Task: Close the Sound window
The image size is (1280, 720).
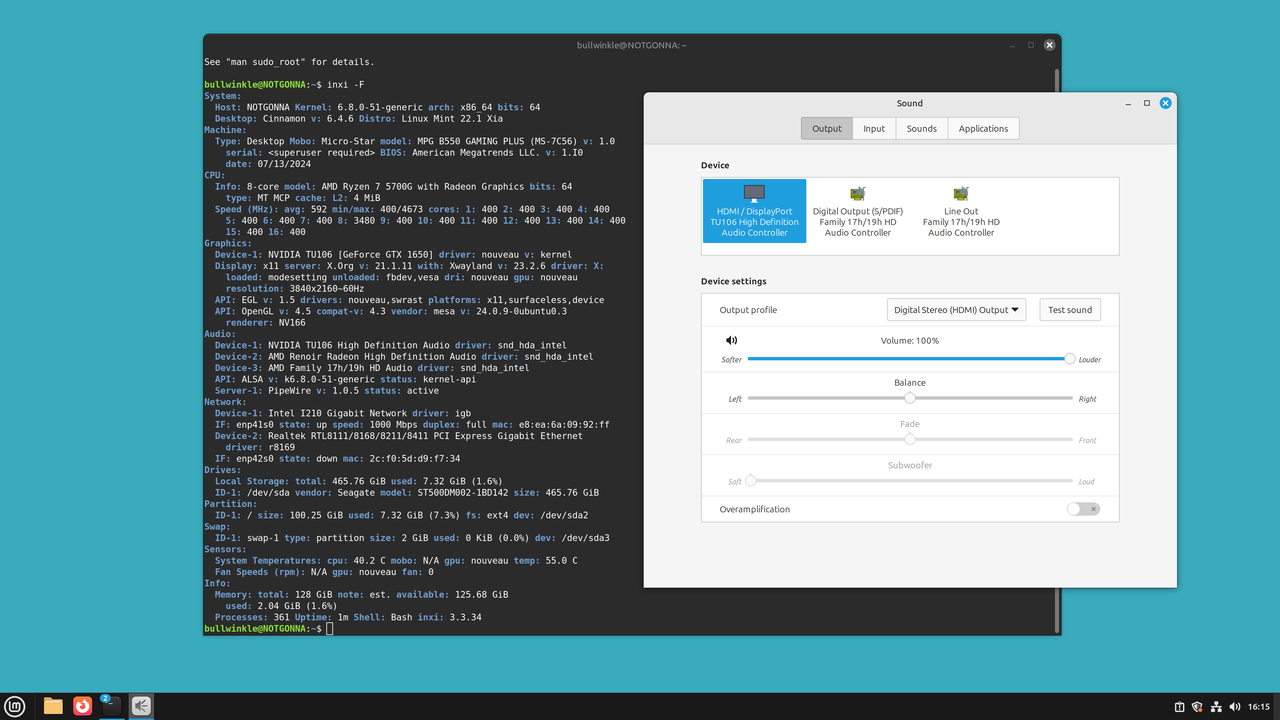Action: [1165, 103]
